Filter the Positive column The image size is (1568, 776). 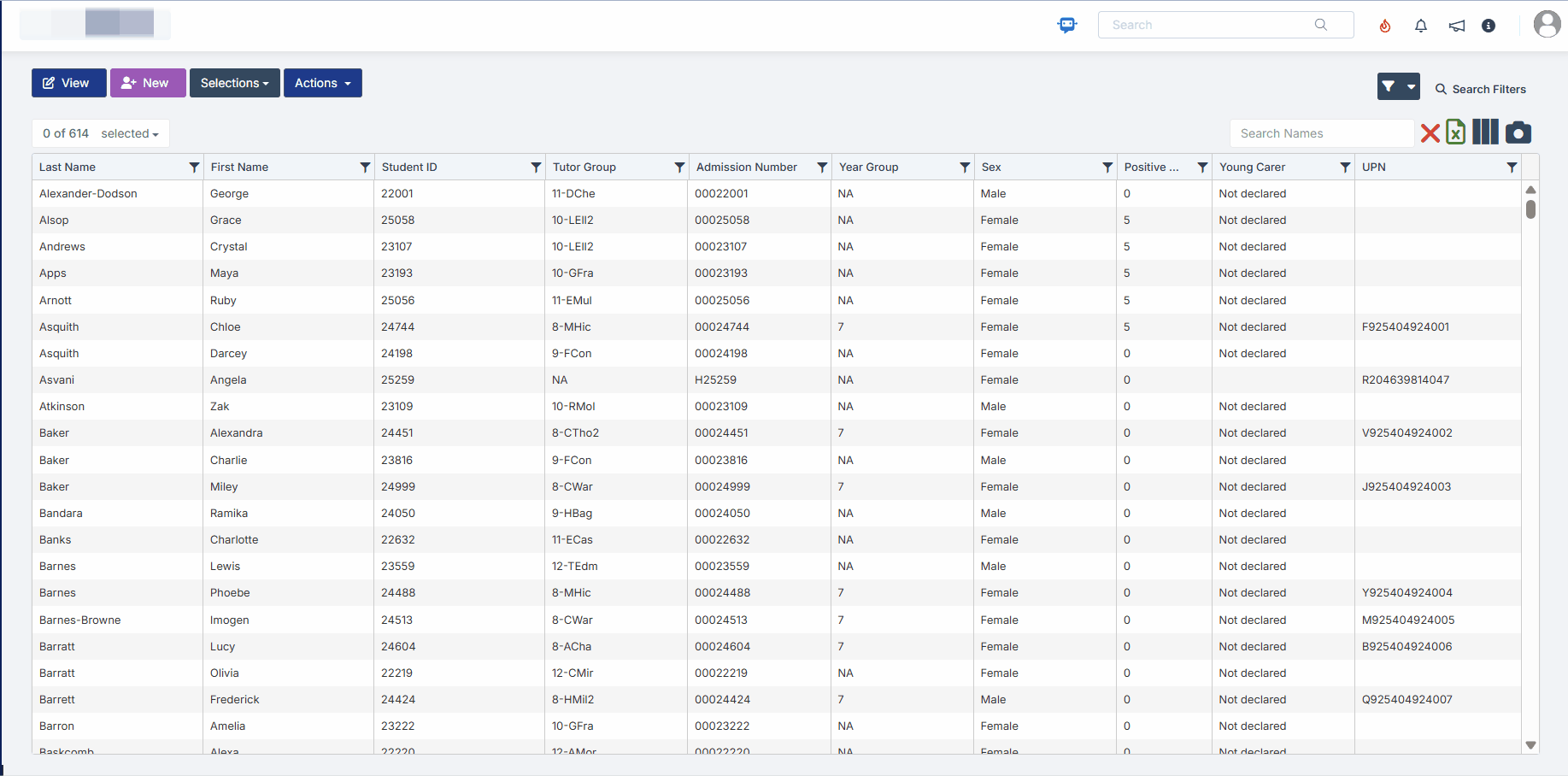point(1202,168)
